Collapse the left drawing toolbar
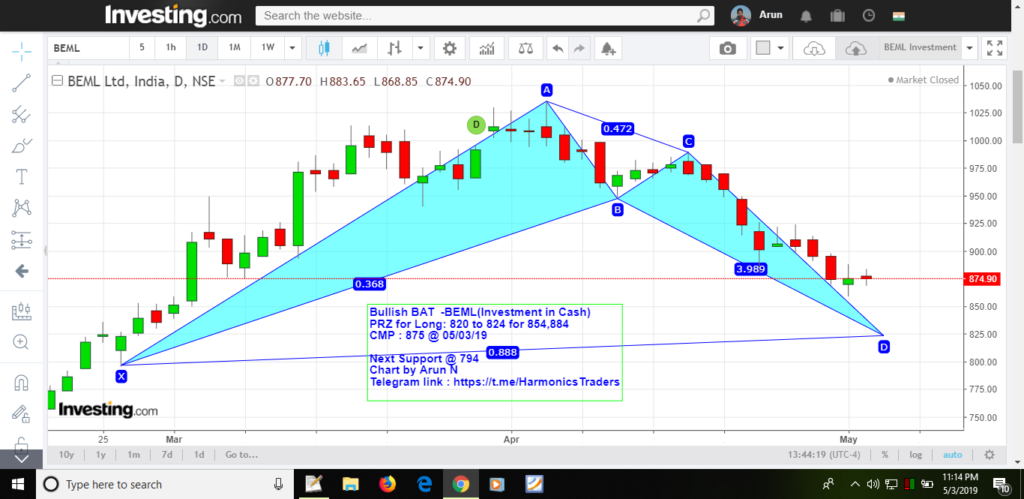The image size is (1024, 499). (x=22, y=459)
